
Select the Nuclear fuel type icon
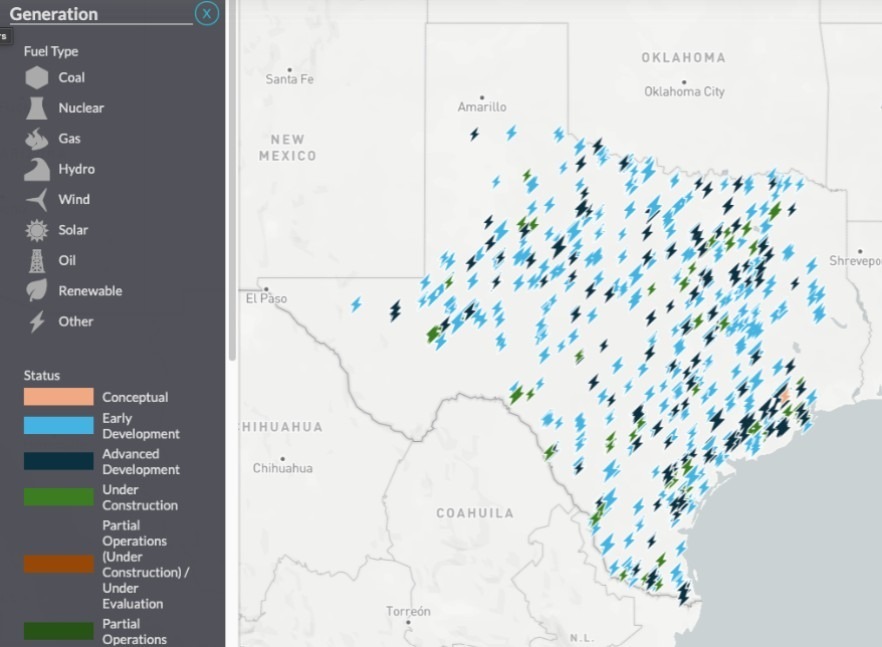tap(35, 108)
